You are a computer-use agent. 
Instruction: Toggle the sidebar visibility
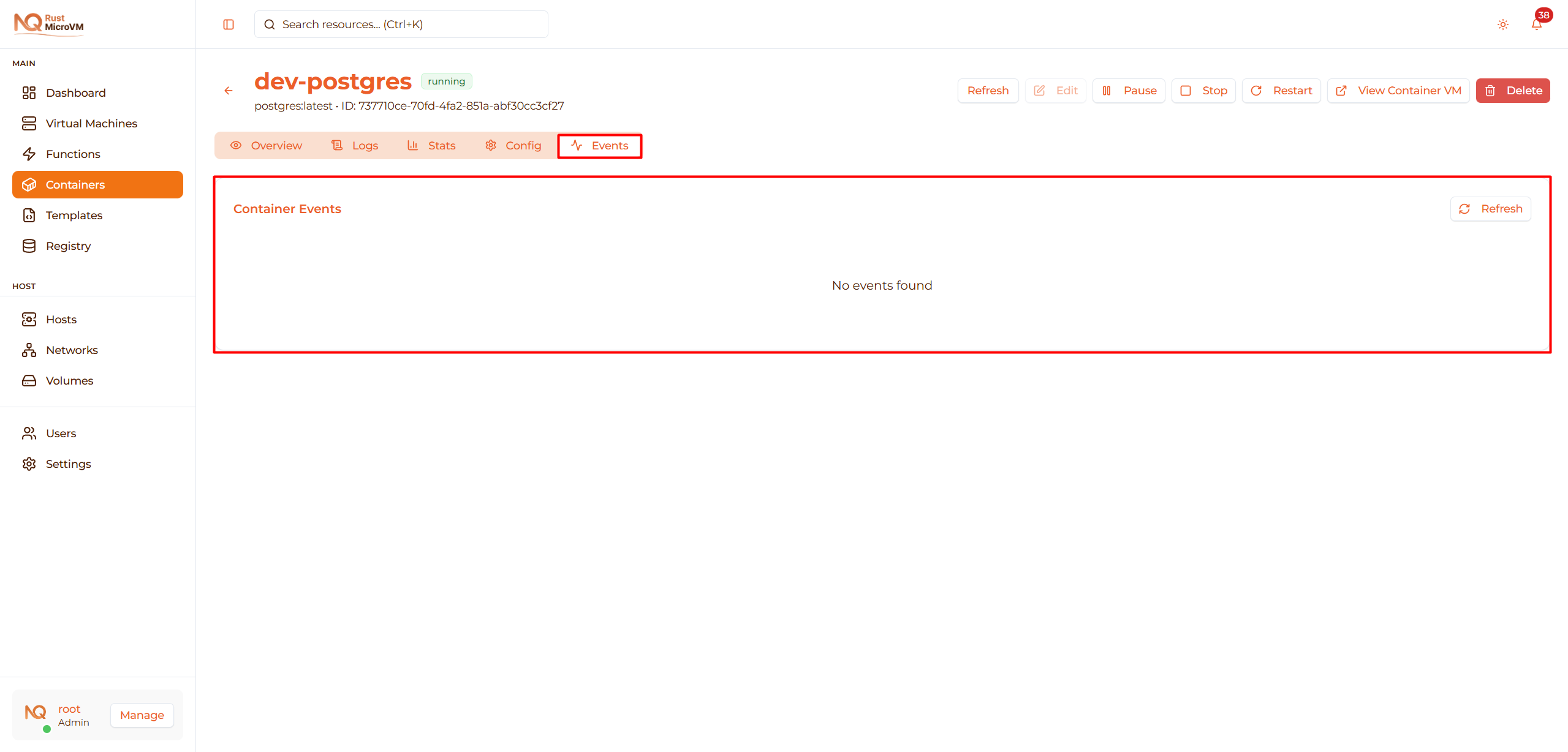click(228, 24)
